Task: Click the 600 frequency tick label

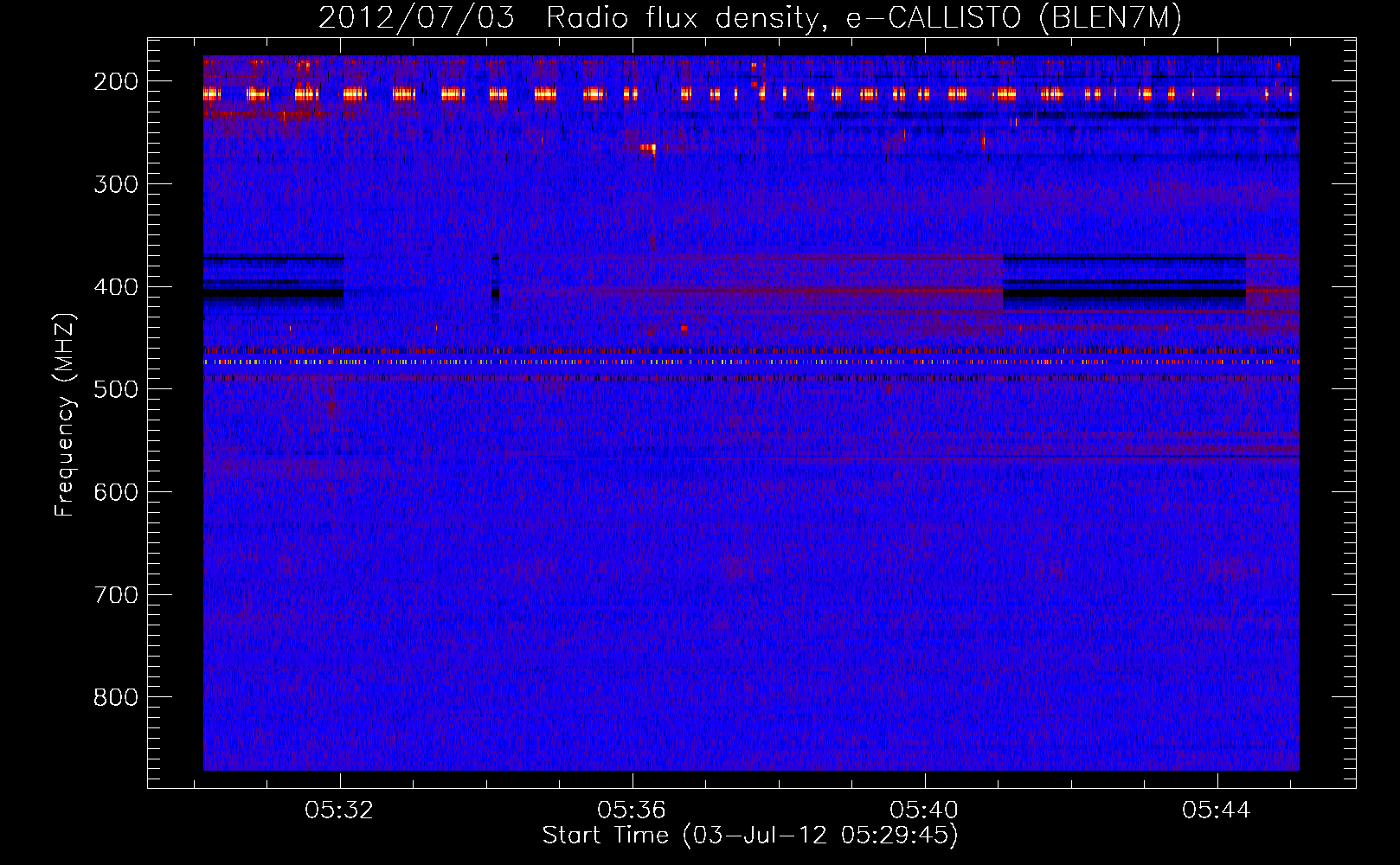Action: pyautogui.click(x=116, y=492)
